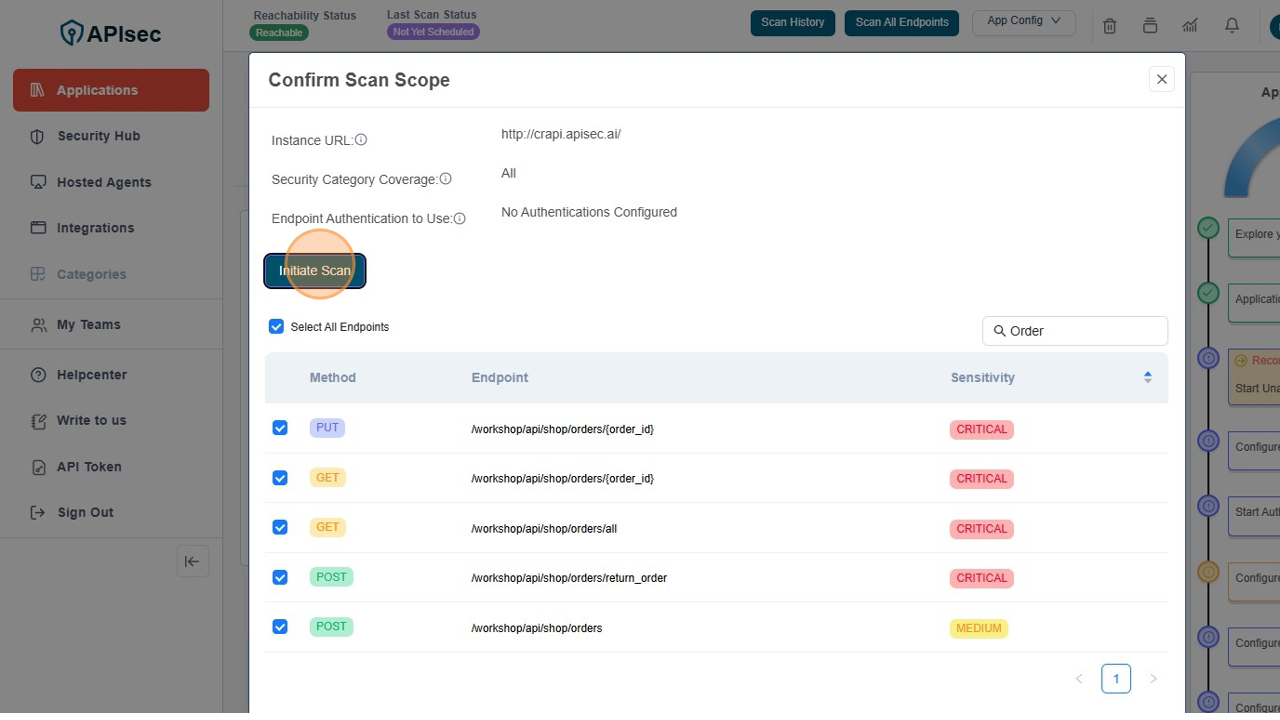Open Scan History
The image size is (1280, 720).
coord(792,22)
